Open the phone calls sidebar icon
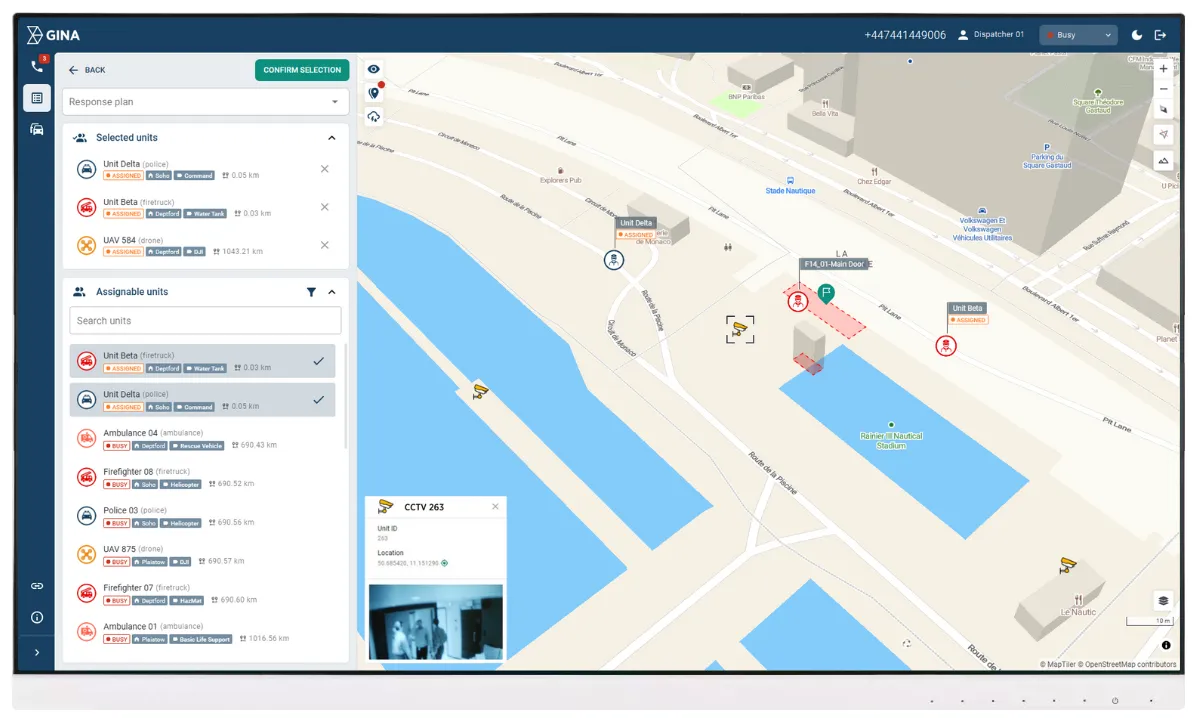Viewport: 1200px width, 718px height. tap(37, 66)
